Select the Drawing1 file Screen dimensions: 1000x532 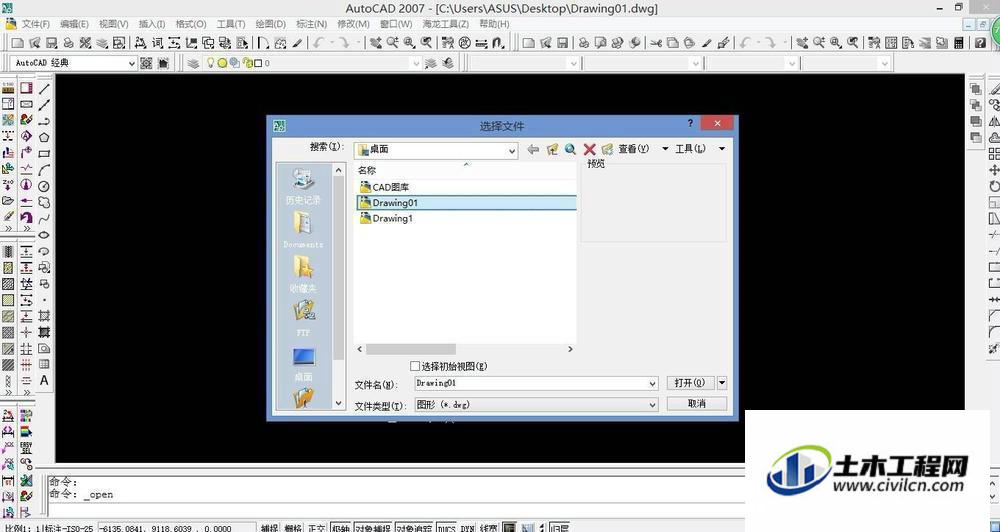[386, 218]
